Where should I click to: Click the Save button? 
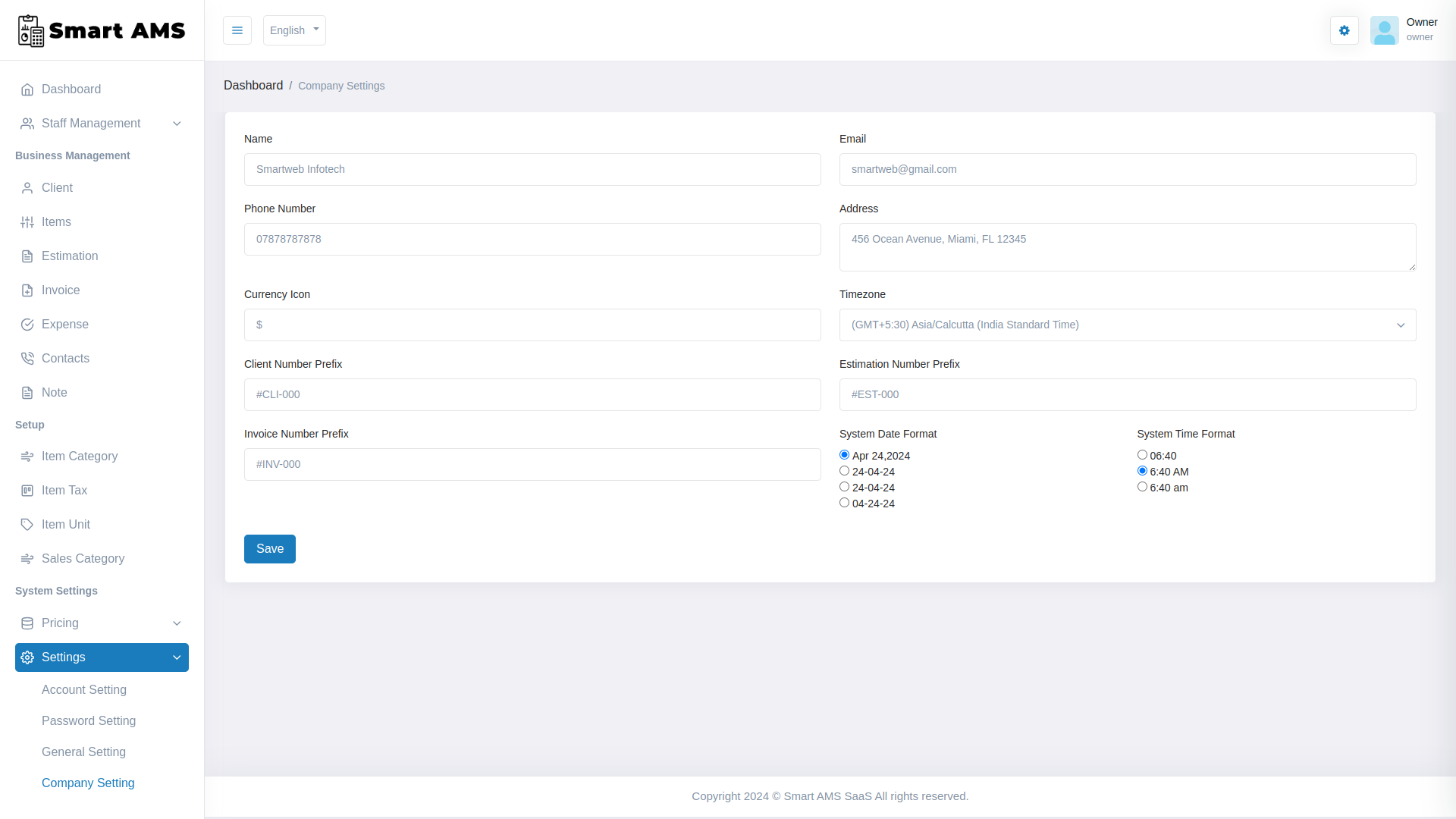pos(269,548)
